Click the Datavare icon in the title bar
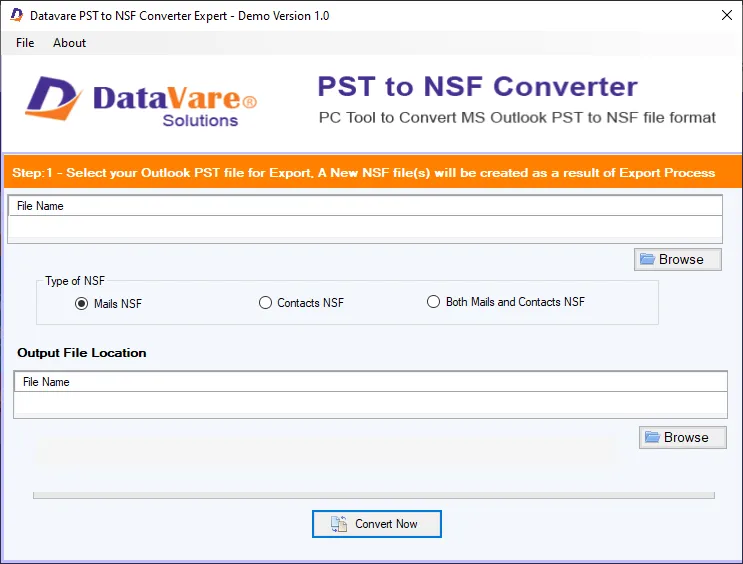Viewport: 743px width, 564px height. tap(17, 15)
